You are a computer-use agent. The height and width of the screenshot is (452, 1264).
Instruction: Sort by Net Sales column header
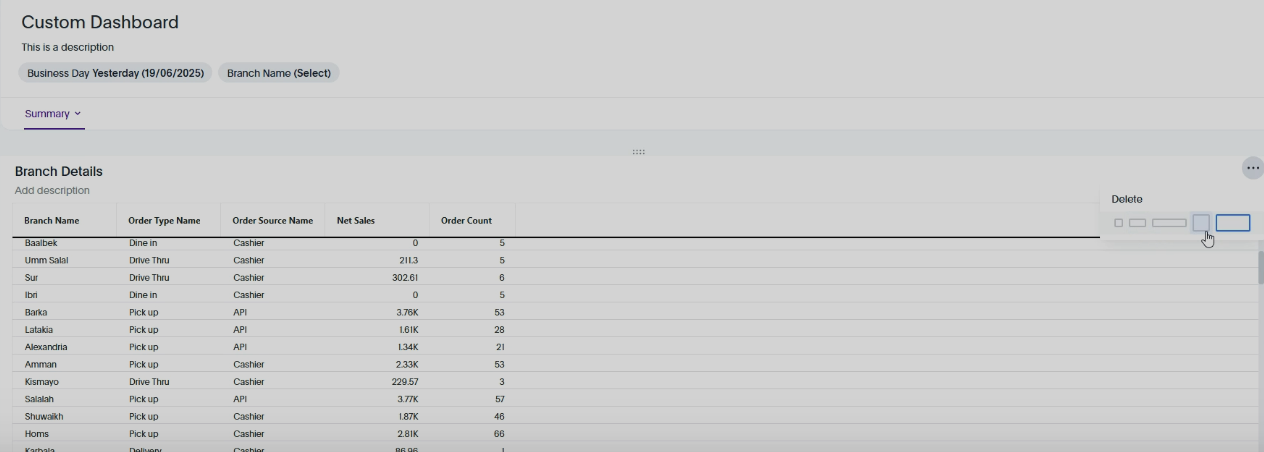coord(356,220)
